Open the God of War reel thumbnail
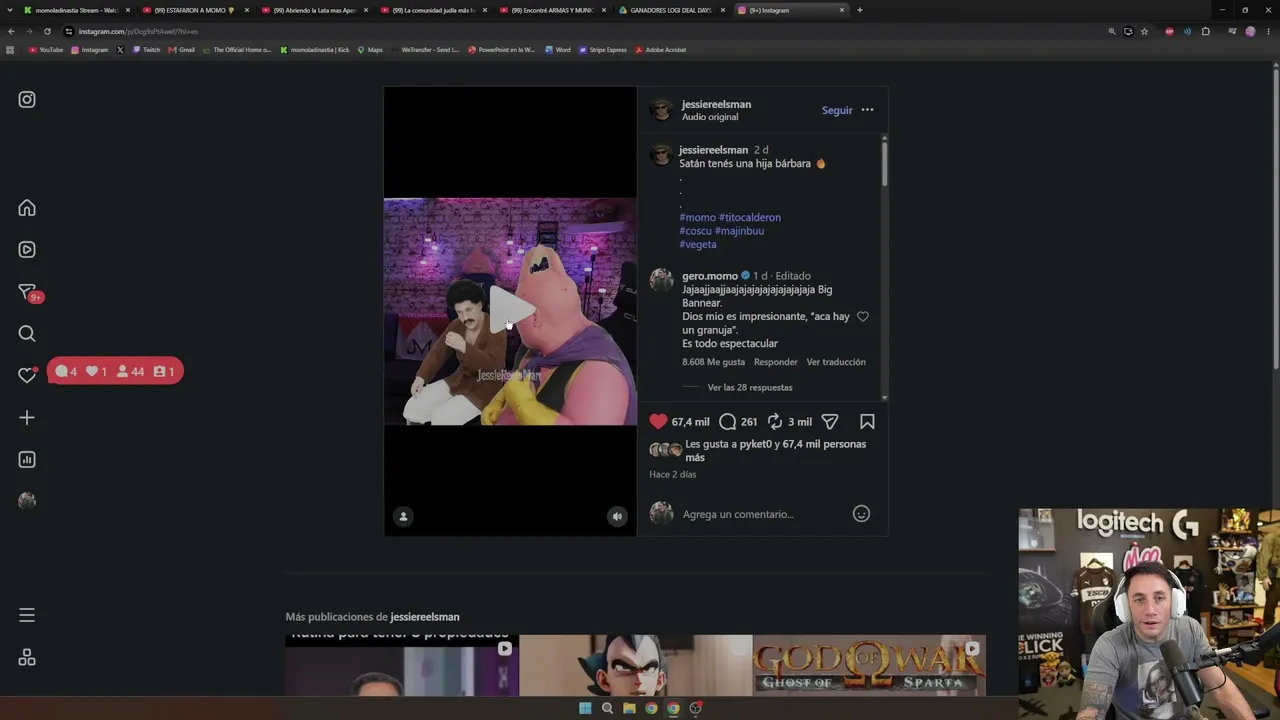 pyautogui.click(x=869, y=665)
